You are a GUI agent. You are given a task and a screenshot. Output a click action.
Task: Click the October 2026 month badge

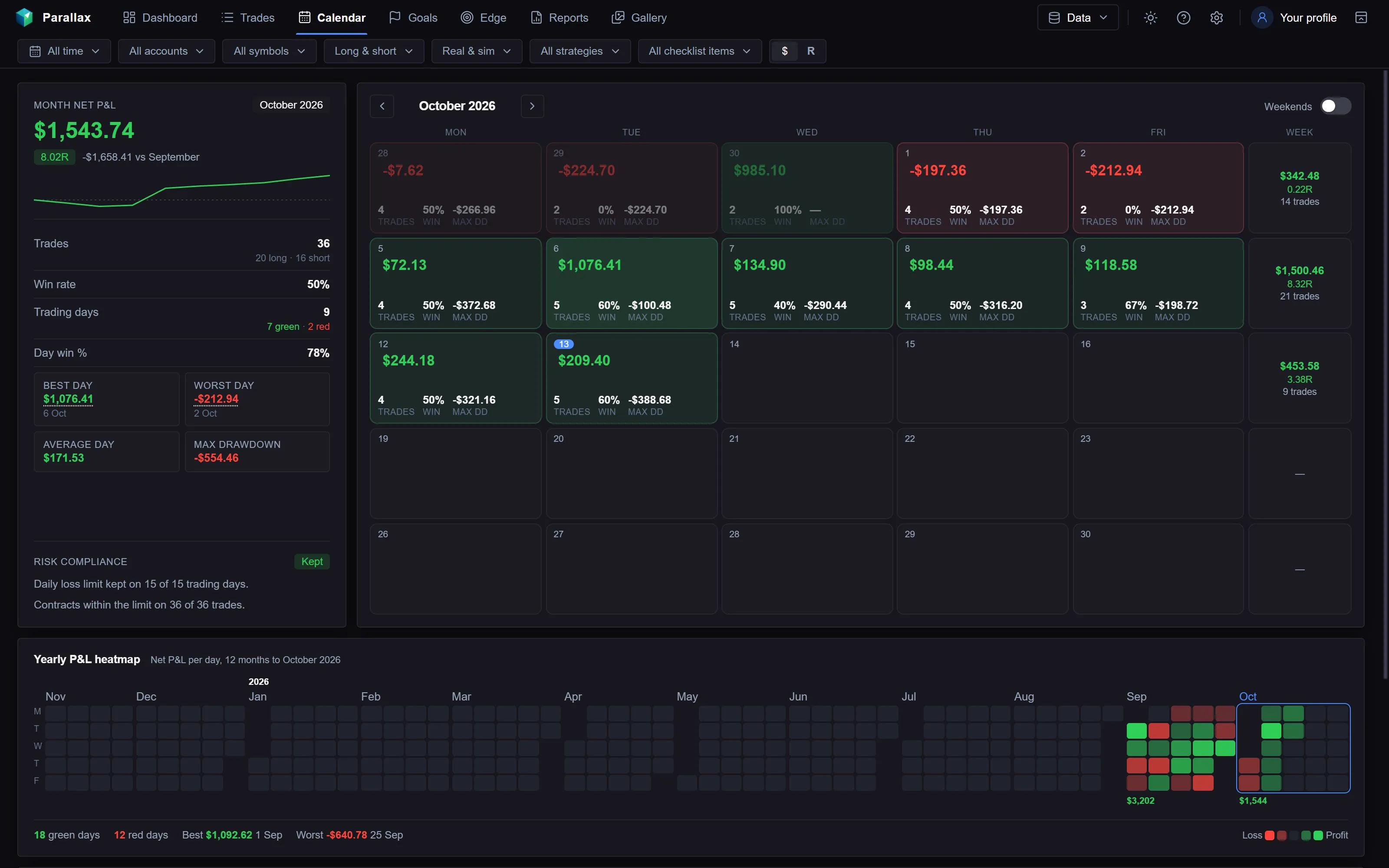291,105
